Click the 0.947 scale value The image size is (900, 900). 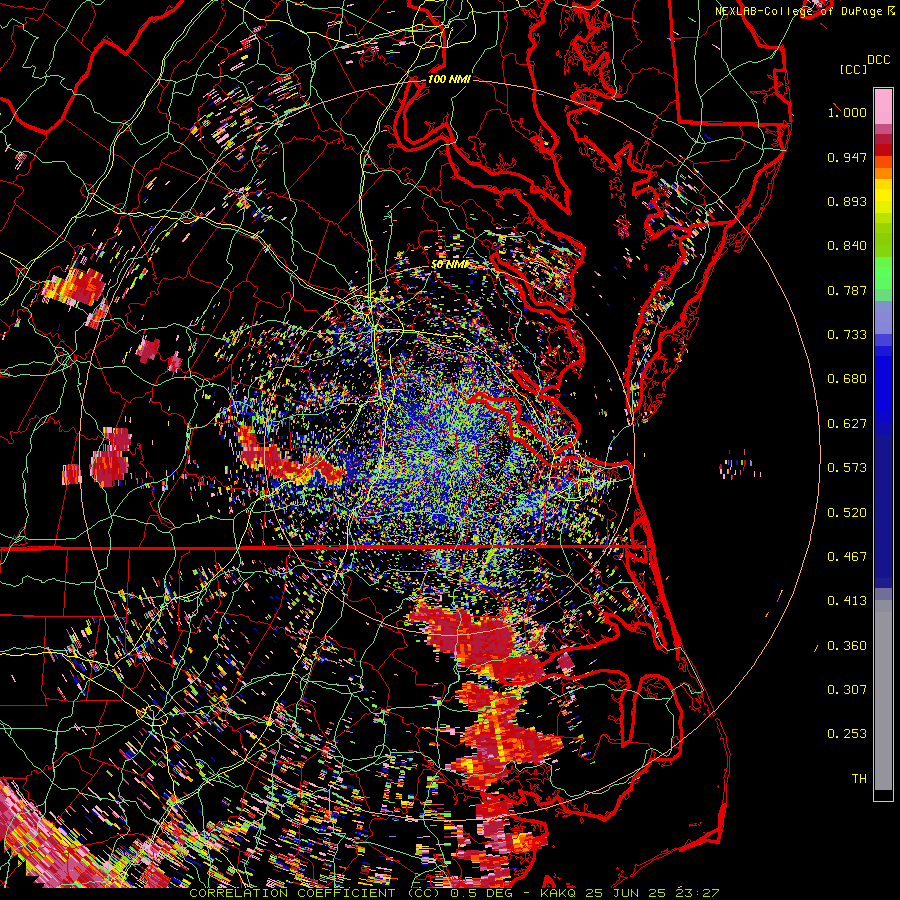[847, 157]
